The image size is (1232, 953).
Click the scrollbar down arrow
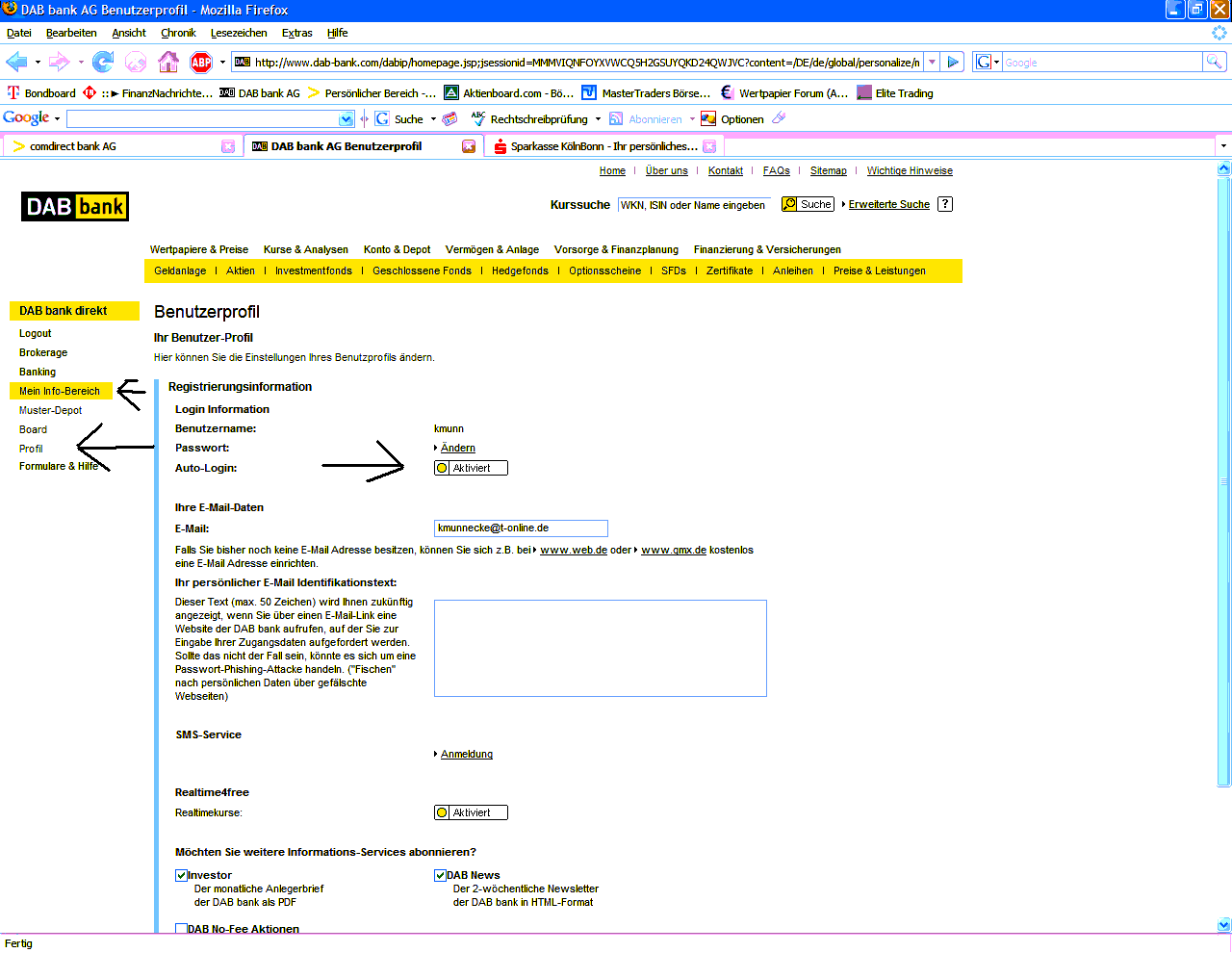click(x=1224, y=925)
